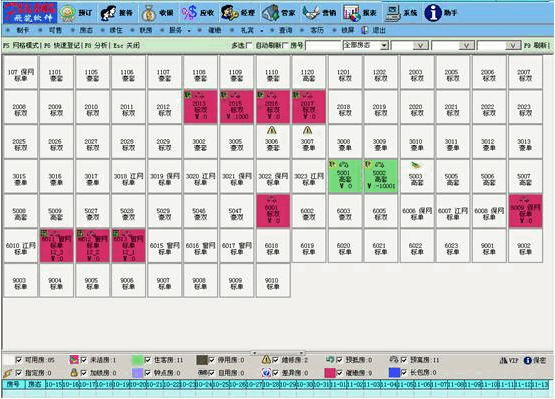Image resolution: width=555 pixels, height=399 pixels.
Task: Select the 查询 query menu item
Action: click(285, 30)
